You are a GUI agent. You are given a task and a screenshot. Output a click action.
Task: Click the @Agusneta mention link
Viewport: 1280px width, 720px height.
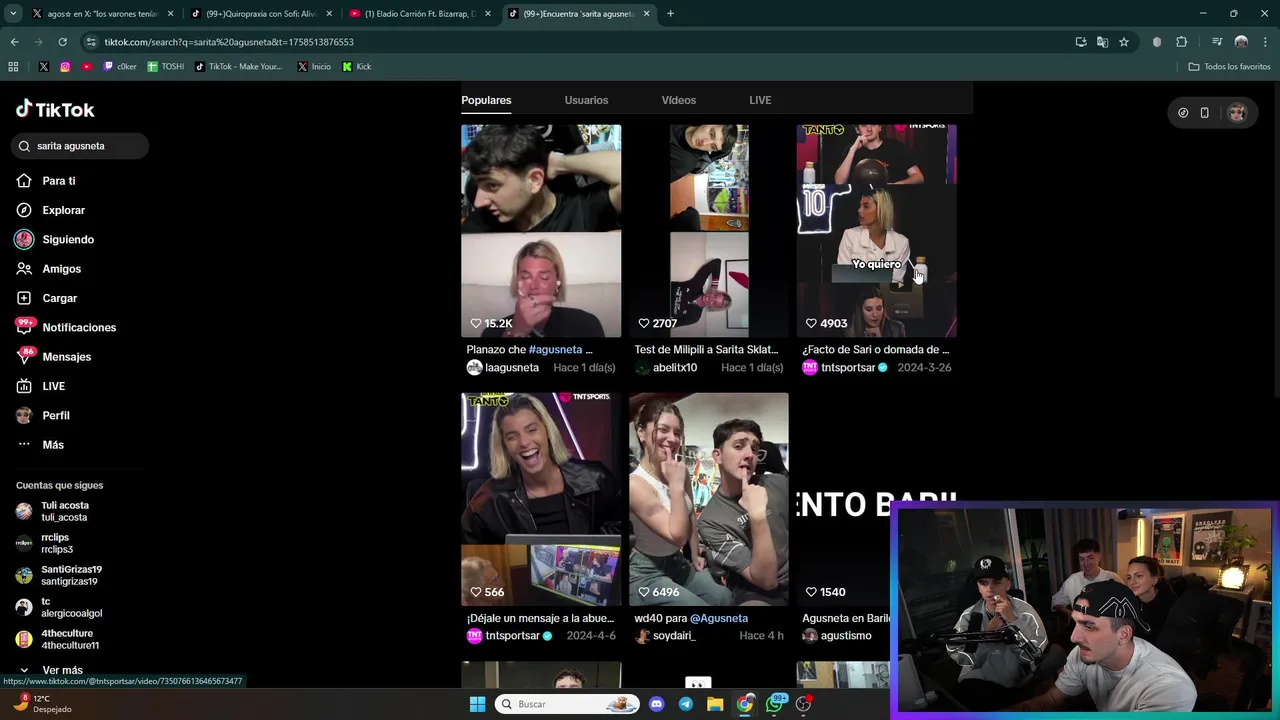coord(719,618)
